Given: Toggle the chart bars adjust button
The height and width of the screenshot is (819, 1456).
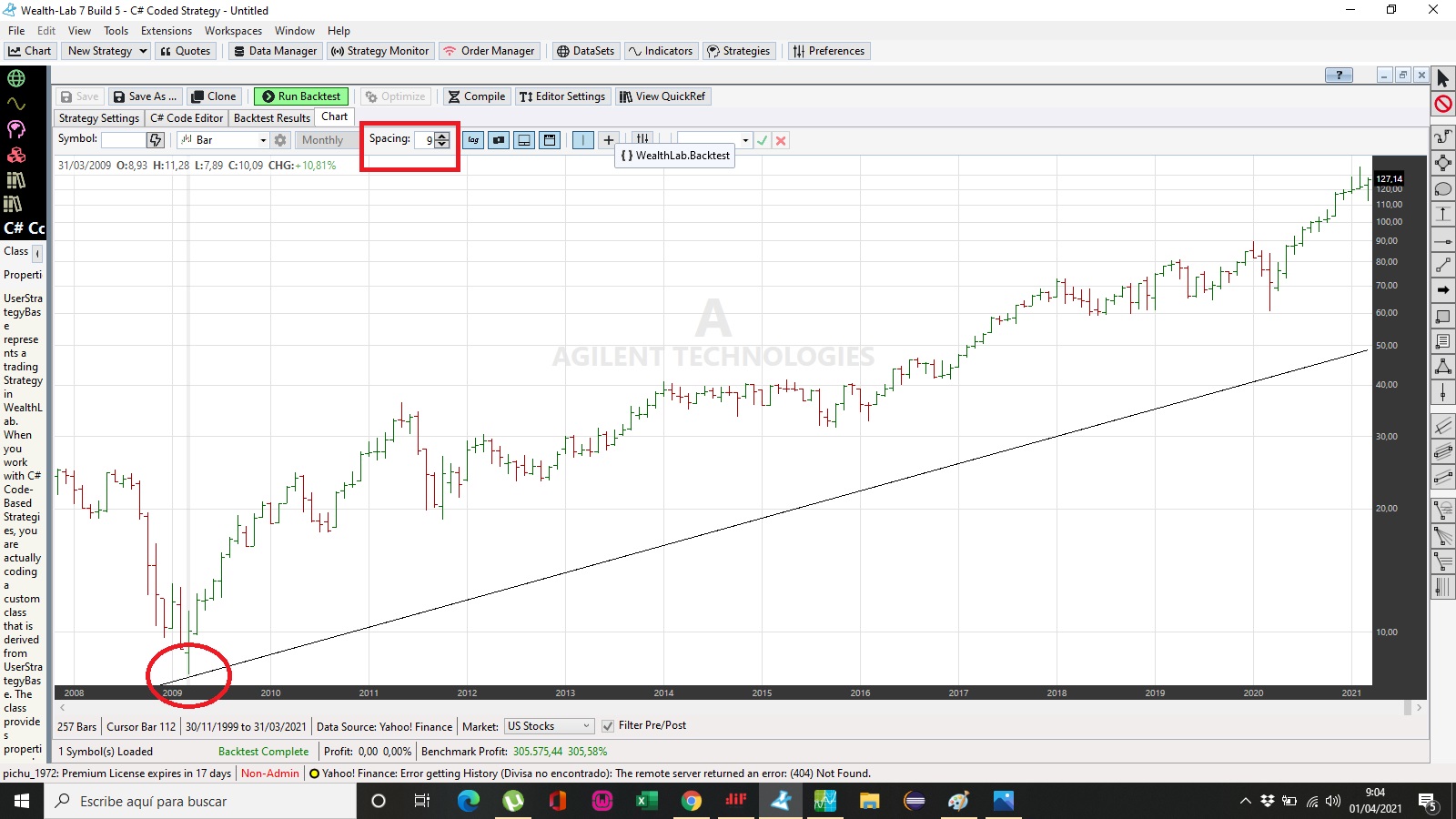Looking at the screenshot, I should point(642,138).
